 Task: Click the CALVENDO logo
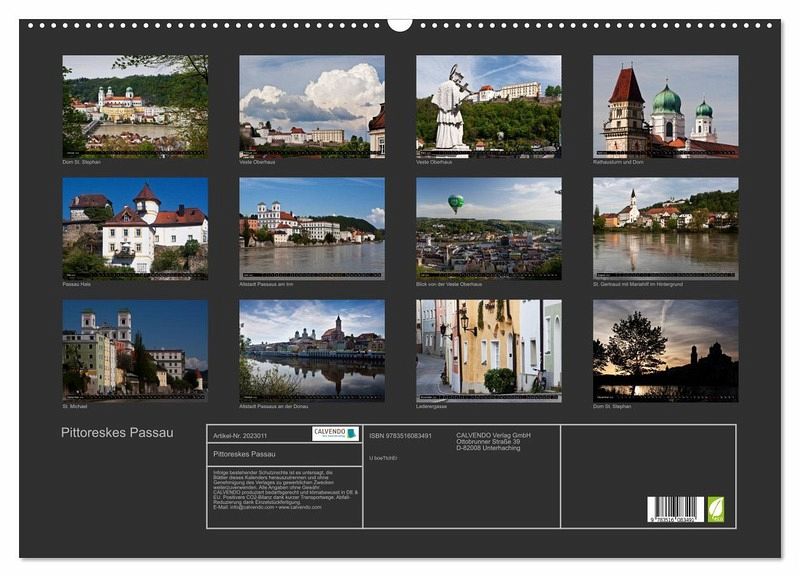pos(335,434)
